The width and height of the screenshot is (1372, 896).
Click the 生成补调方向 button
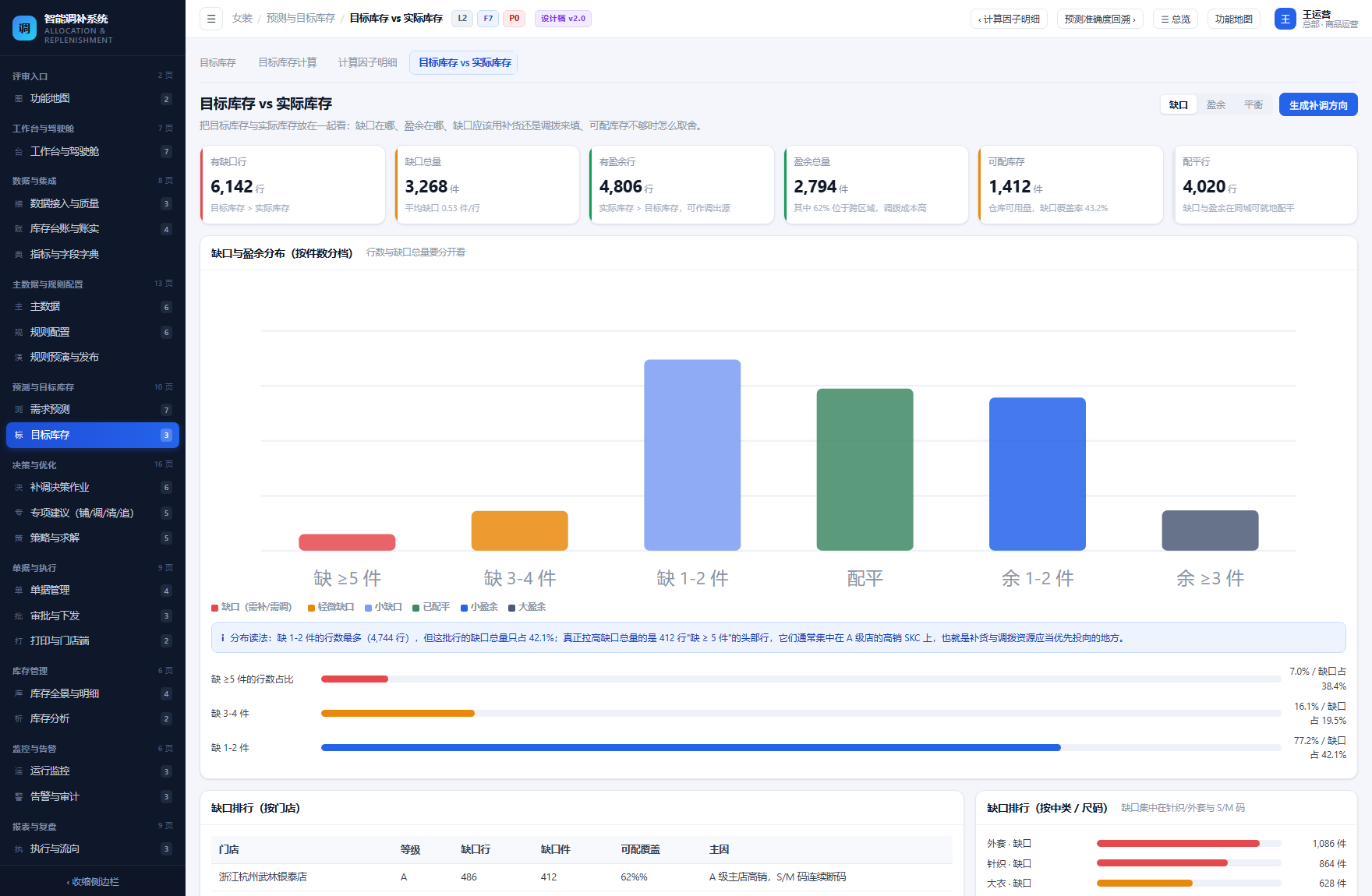point(1318,104)
